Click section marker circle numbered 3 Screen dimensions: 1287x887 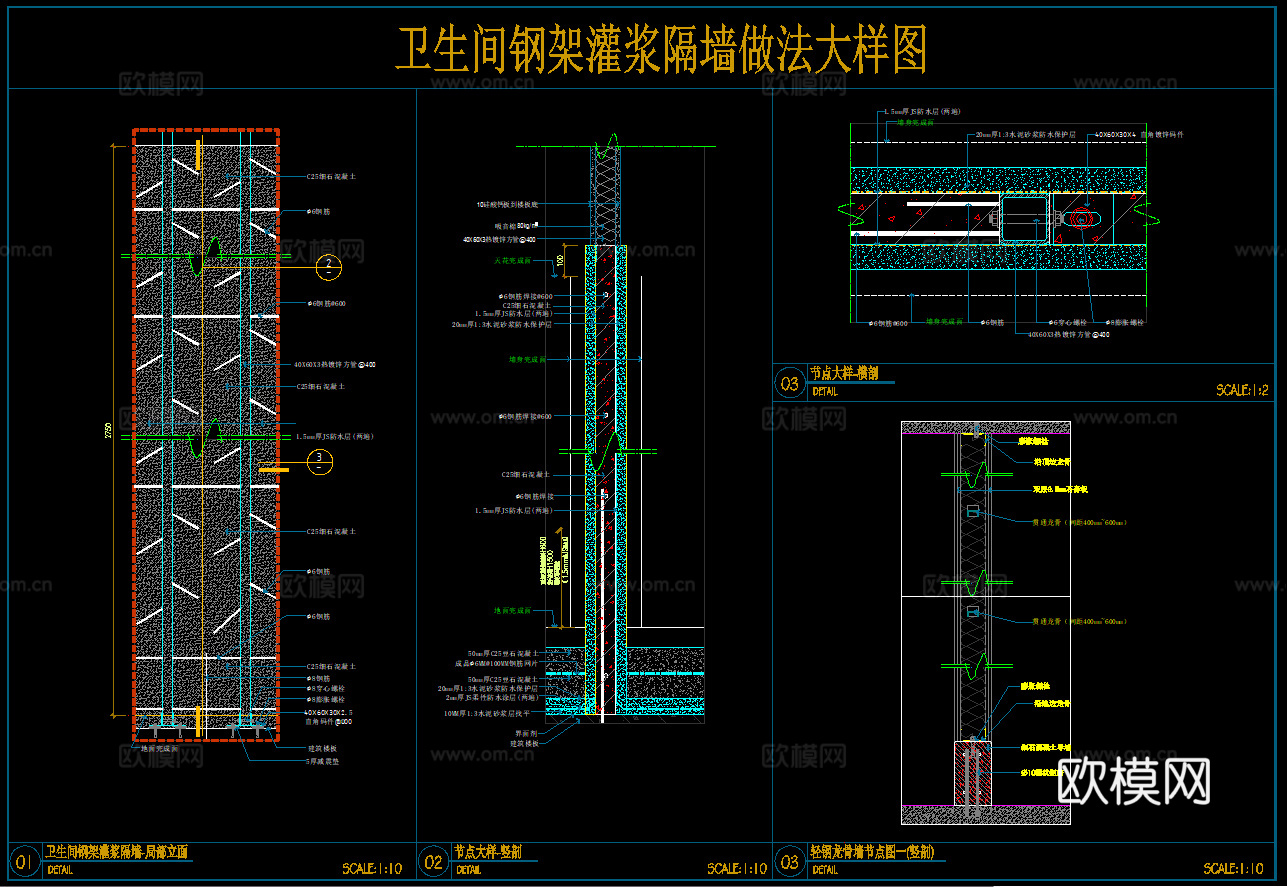click(318, 460)
